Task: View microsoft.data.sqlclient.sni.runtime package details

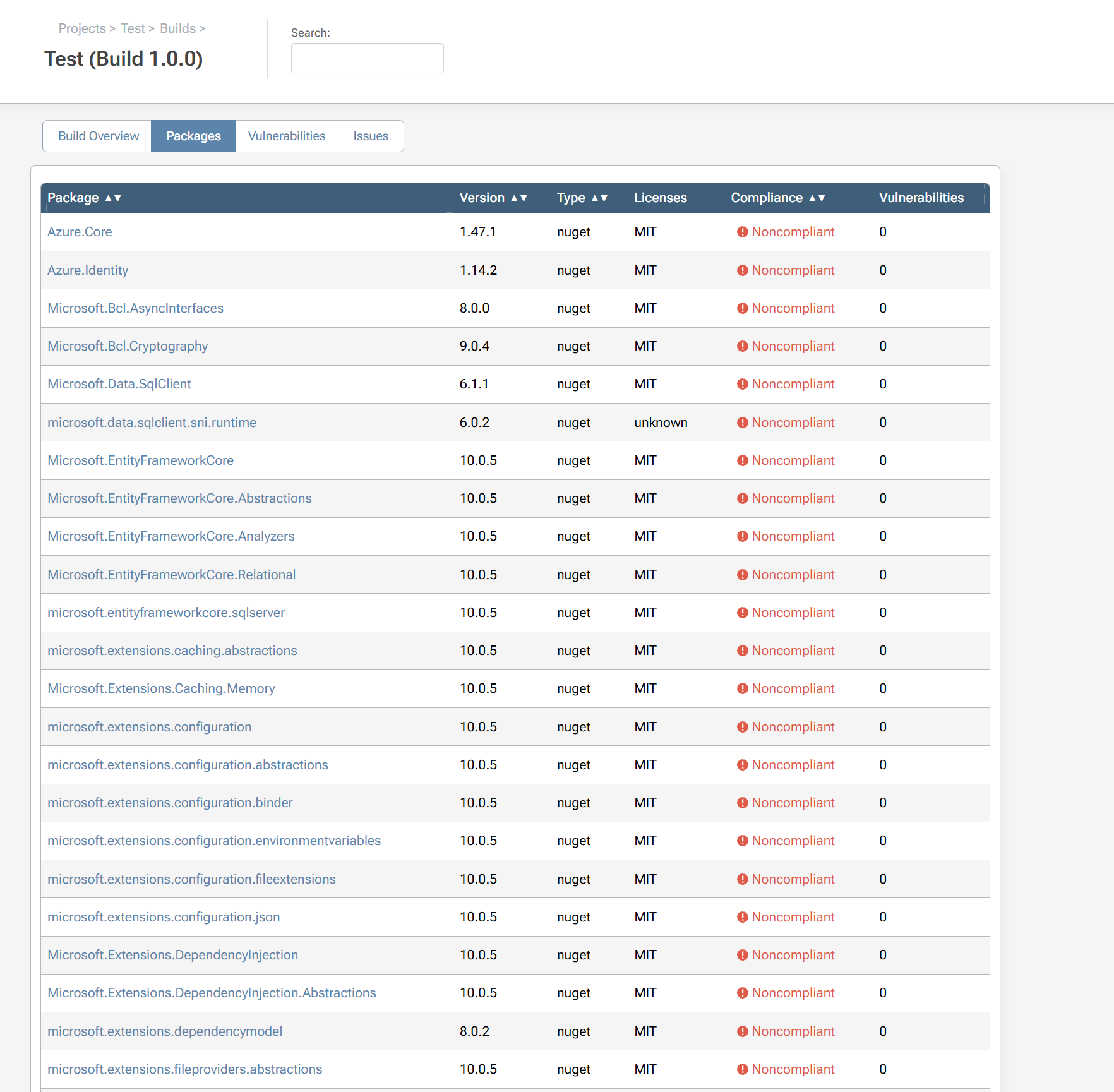Action: (x=152, y=423)
